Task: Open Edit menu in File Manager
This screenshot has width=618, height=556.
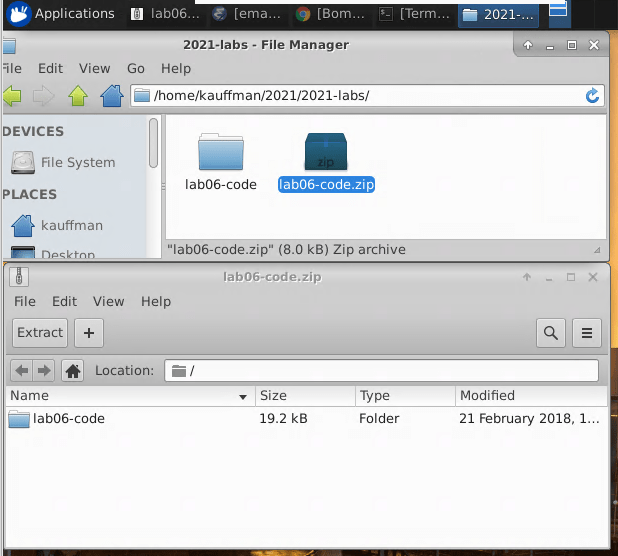Action: 50,69
